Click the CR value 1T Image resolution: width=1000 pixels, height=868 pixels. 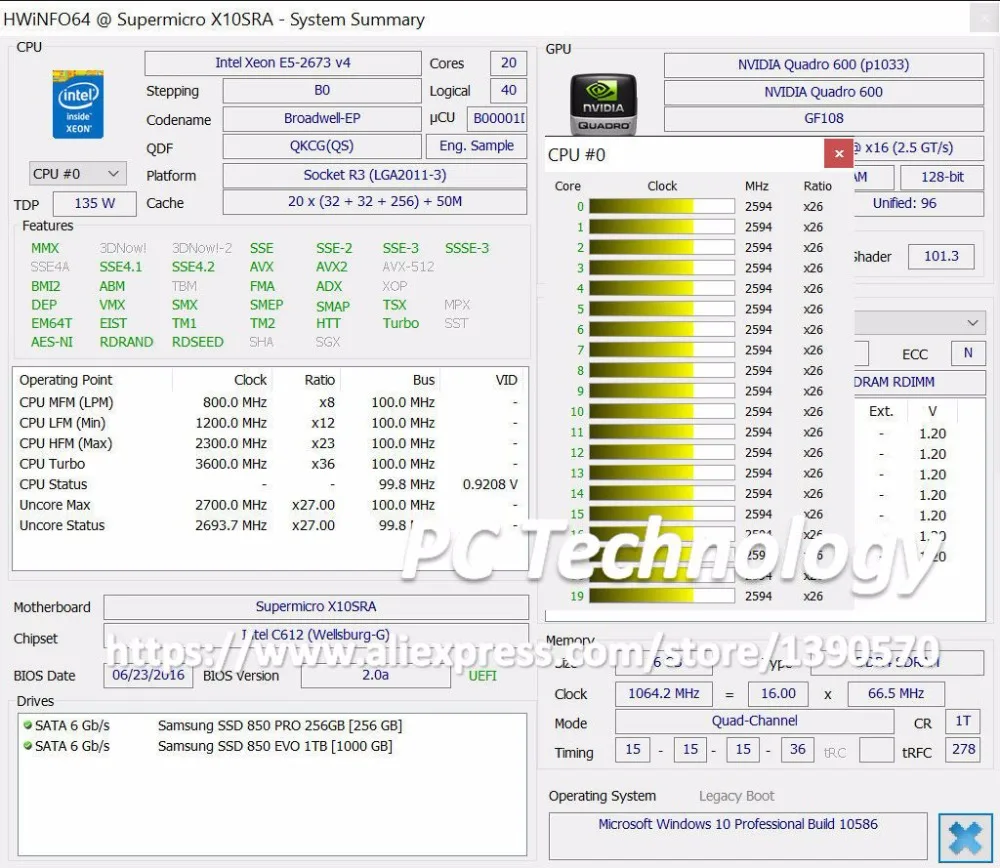click(x=962, y=721)
